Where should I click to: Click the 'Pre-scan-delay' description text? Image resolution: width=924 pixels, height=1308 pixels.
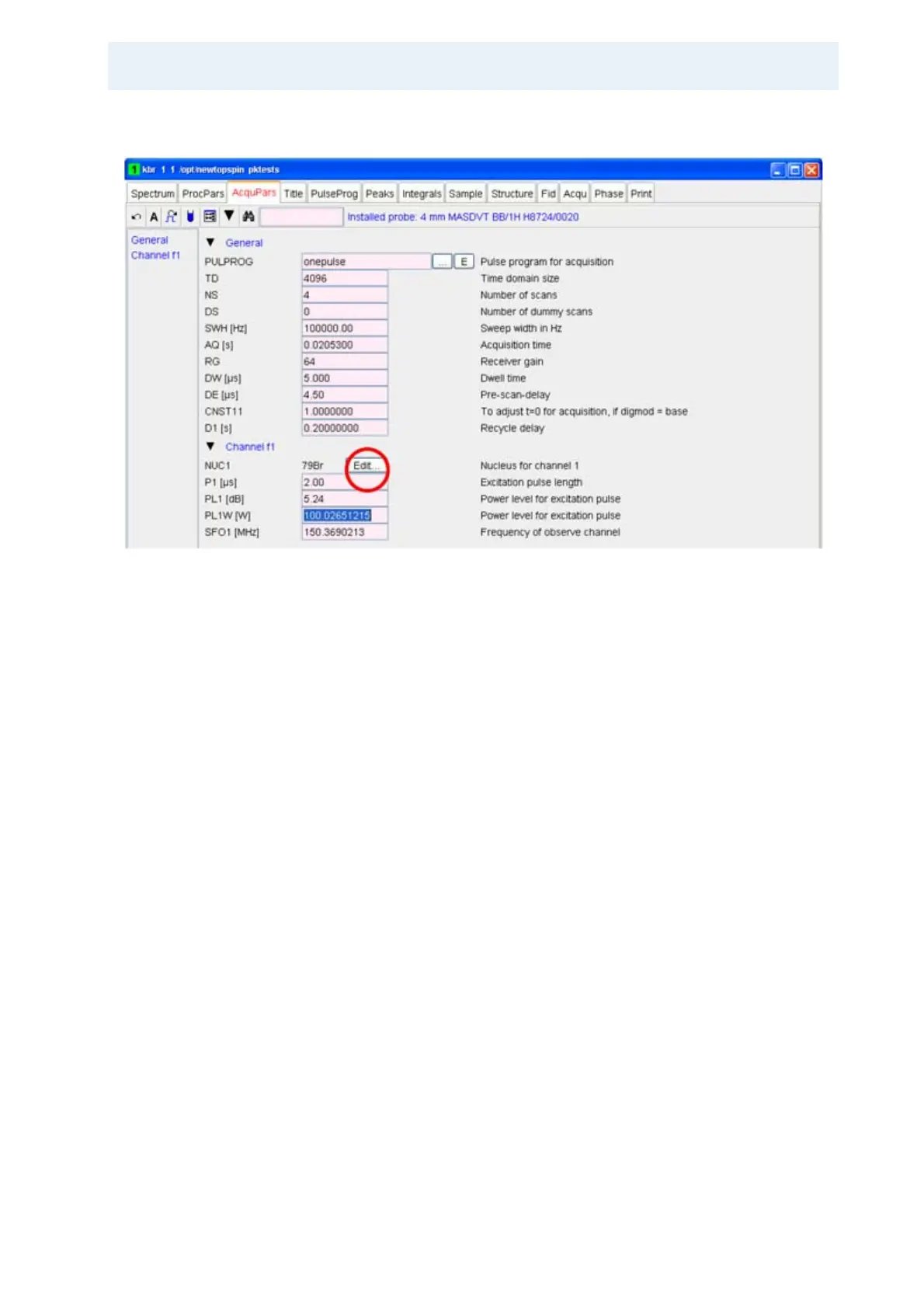(515, 395)
